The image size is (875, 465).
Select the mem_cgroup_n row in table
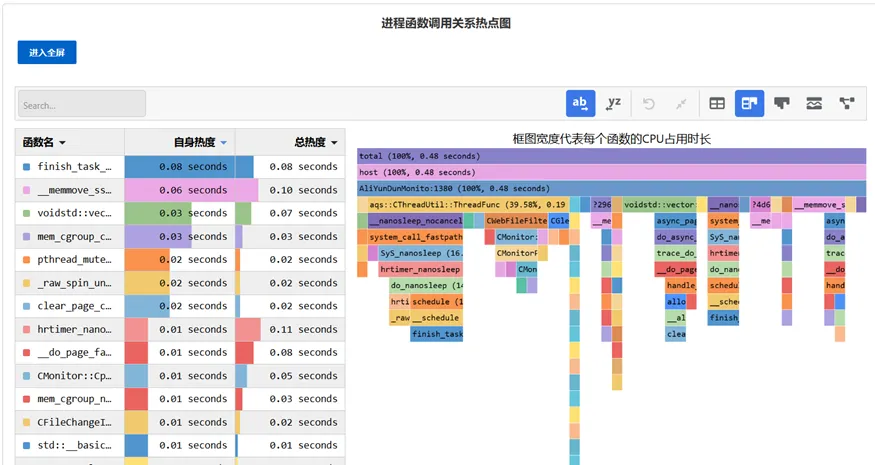(x=180, y=399)
